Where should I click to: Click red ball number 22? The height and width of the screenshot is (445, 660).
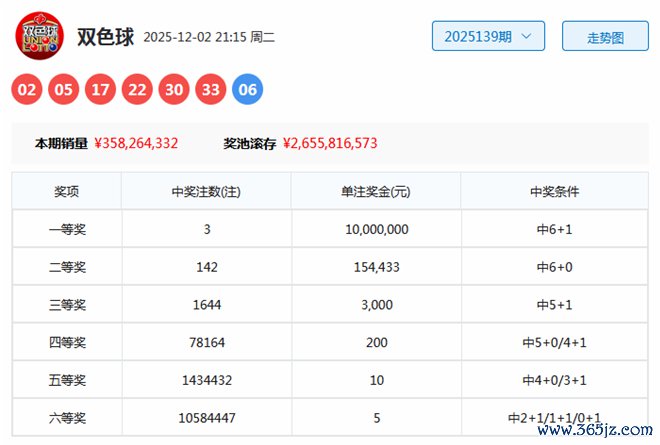coord(137,90)
